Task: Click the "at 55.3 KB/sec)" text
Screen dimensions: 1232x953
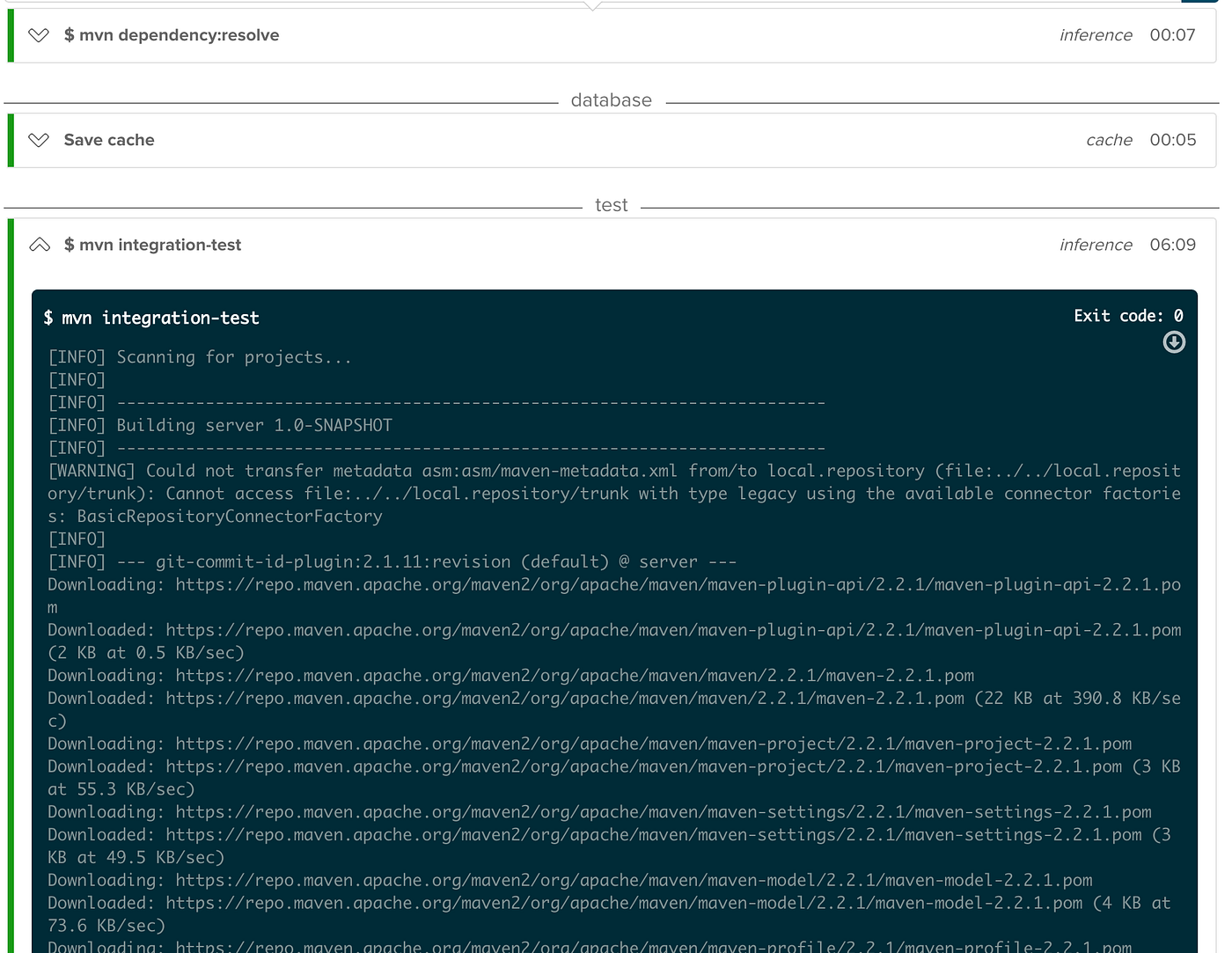Action: (121, 789)
